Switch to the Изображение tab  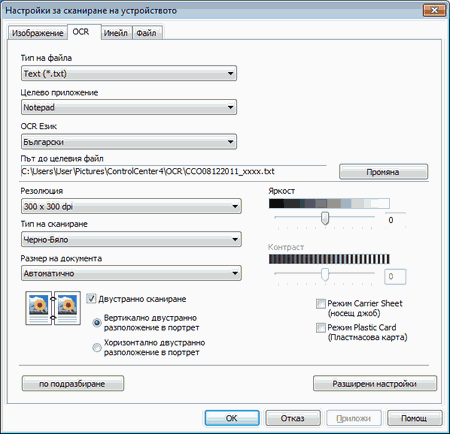pos(38,33)
